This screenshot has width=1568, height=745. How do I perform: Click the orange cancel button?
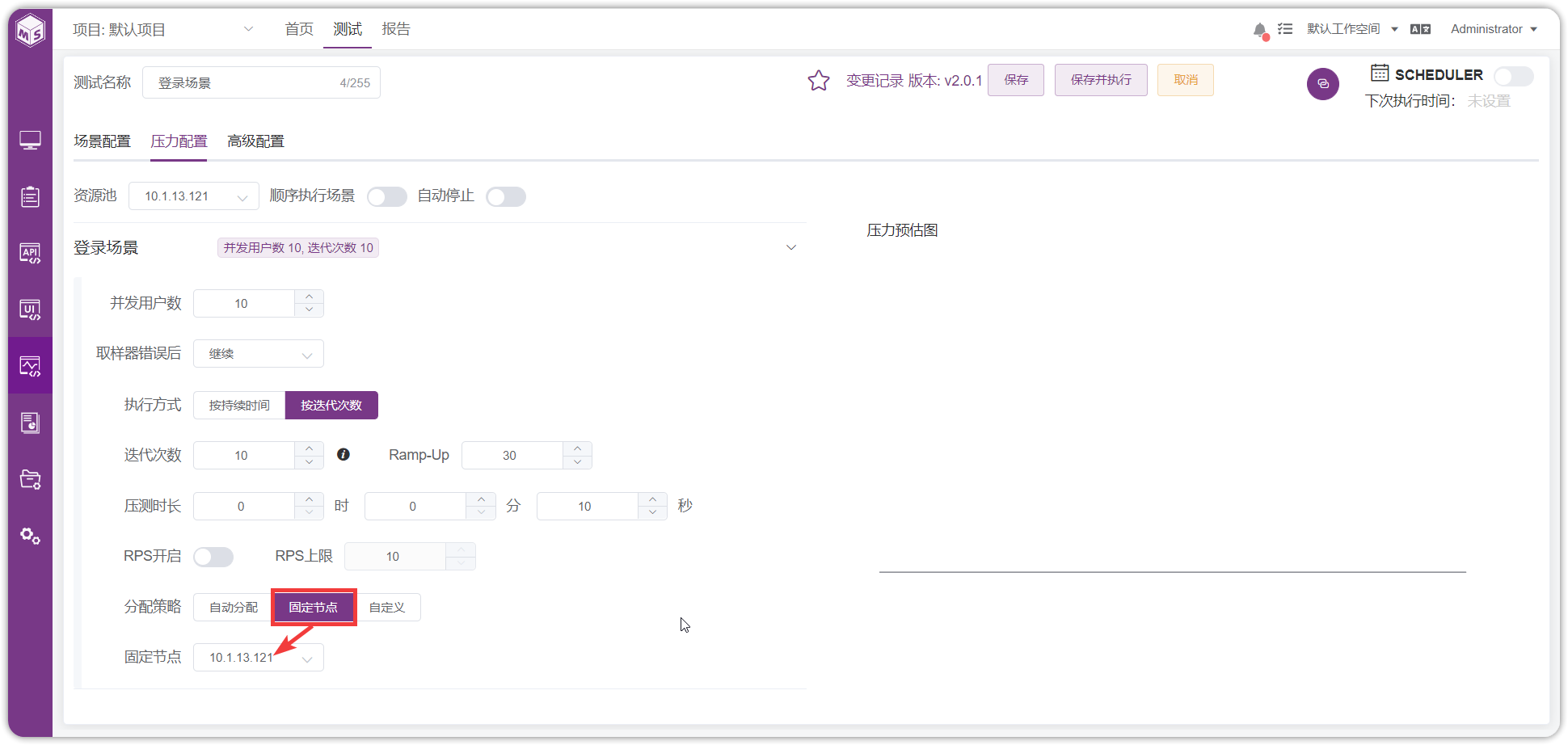click(1186, 80)
